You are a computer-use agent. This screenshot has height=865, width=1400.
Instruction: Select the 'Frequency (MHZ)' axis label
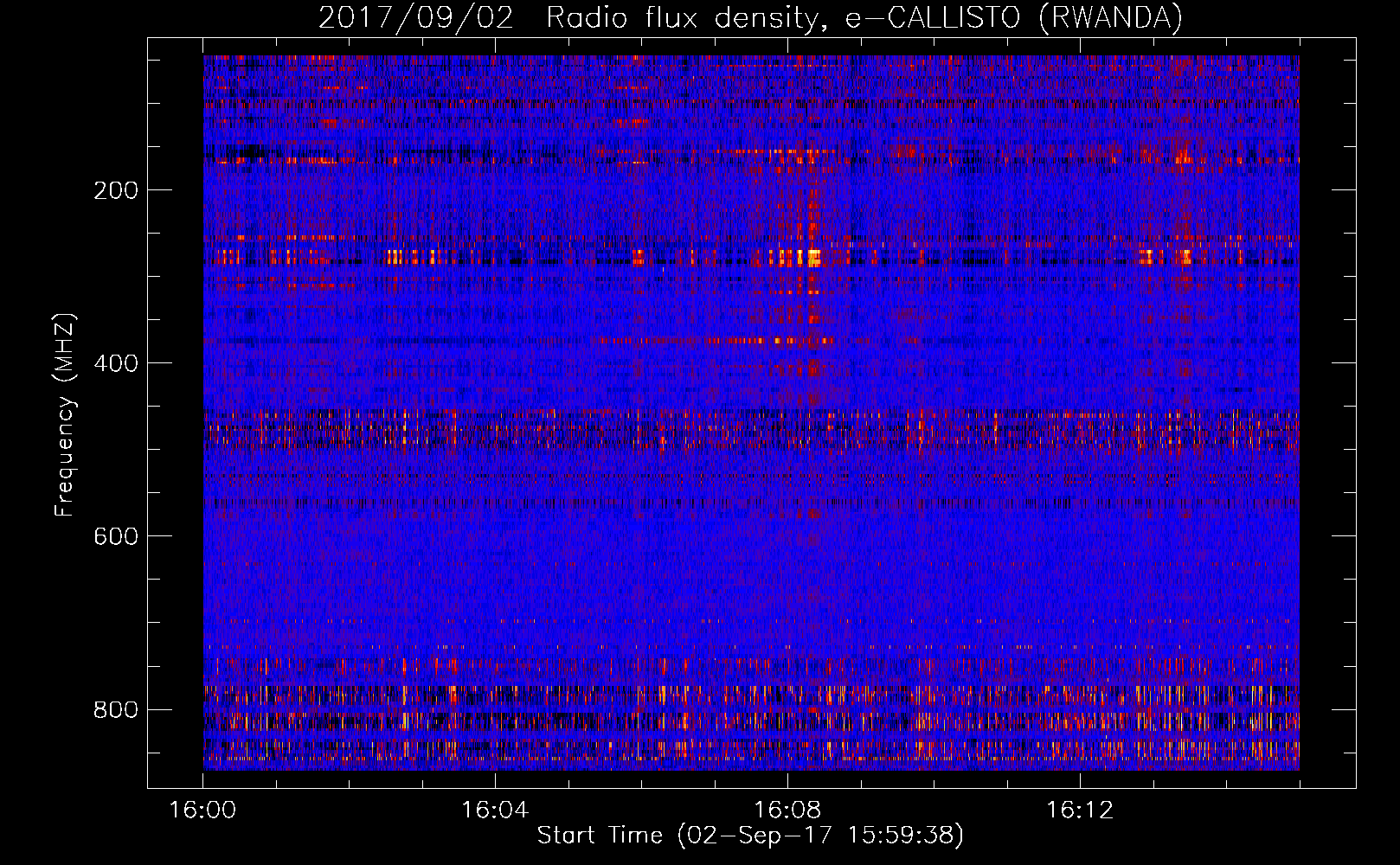point(65,415)
